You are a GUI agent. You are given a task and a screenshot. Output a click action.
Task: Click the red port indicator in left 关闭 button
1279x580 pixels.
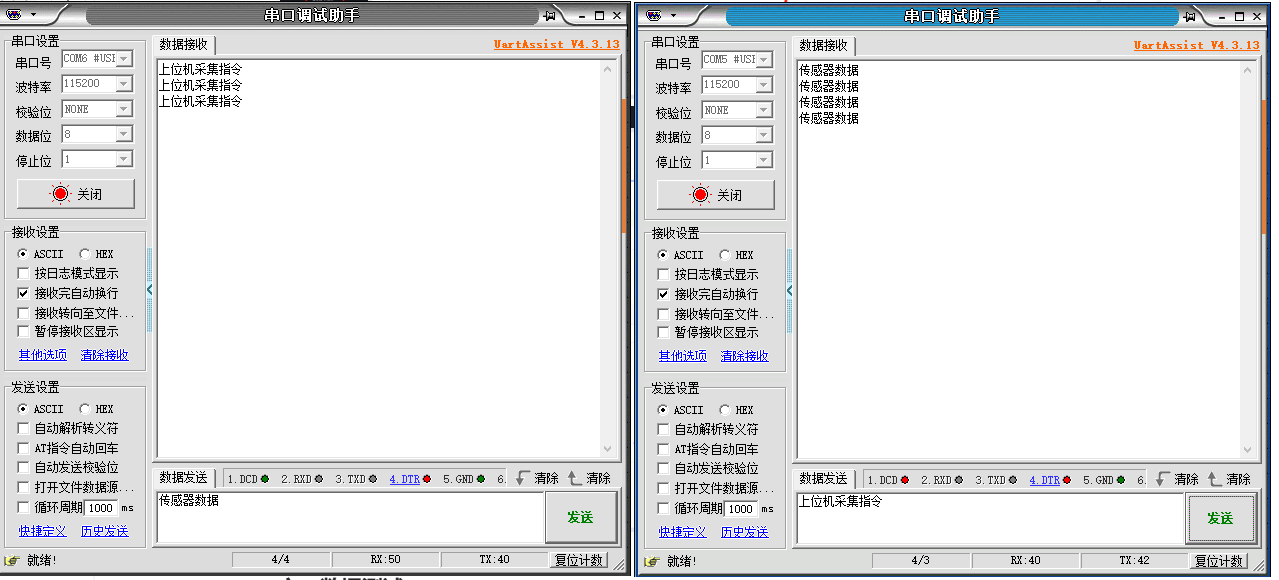coord(61,194)
